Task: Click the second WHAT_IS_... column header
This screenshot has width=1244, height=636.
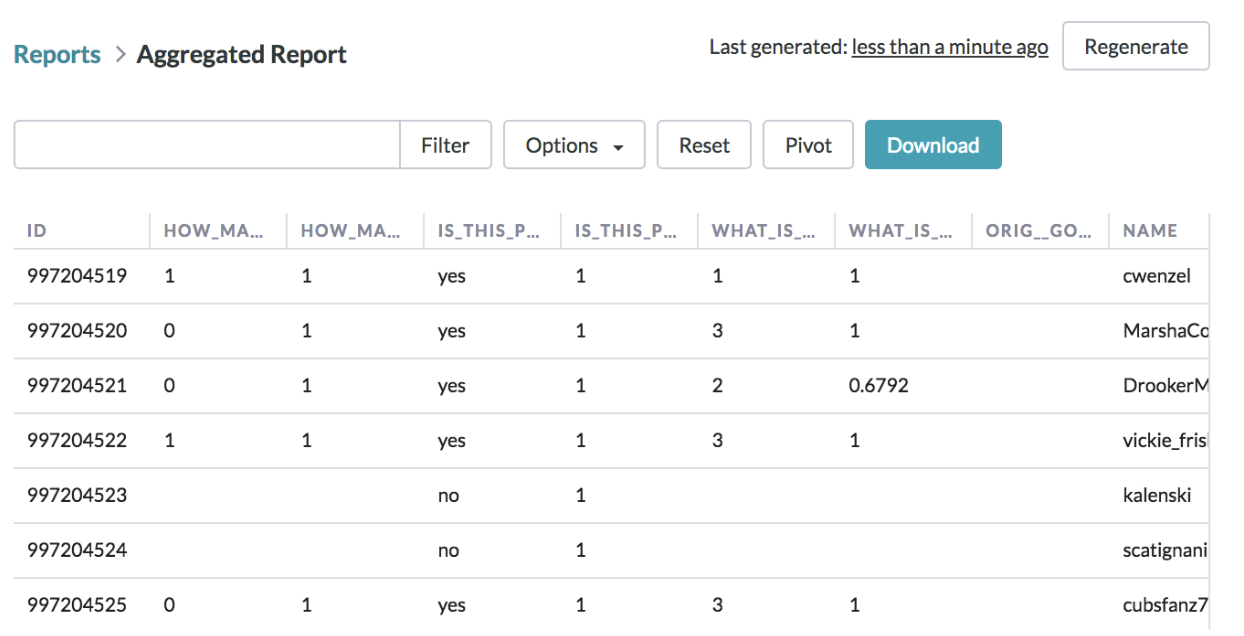Action: [900, 230]
